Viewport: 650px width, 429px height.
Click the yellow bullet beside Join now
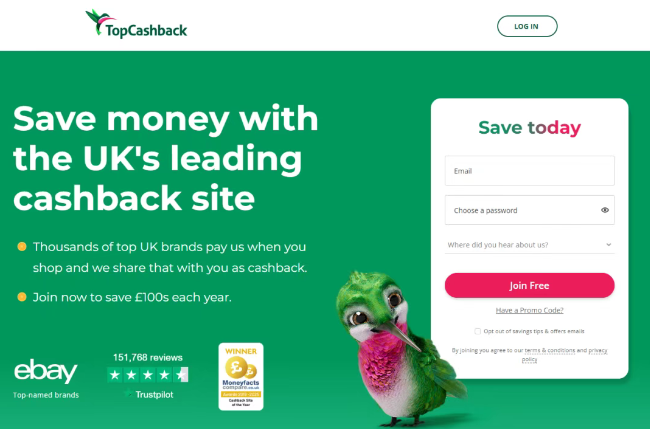(22, 297)
